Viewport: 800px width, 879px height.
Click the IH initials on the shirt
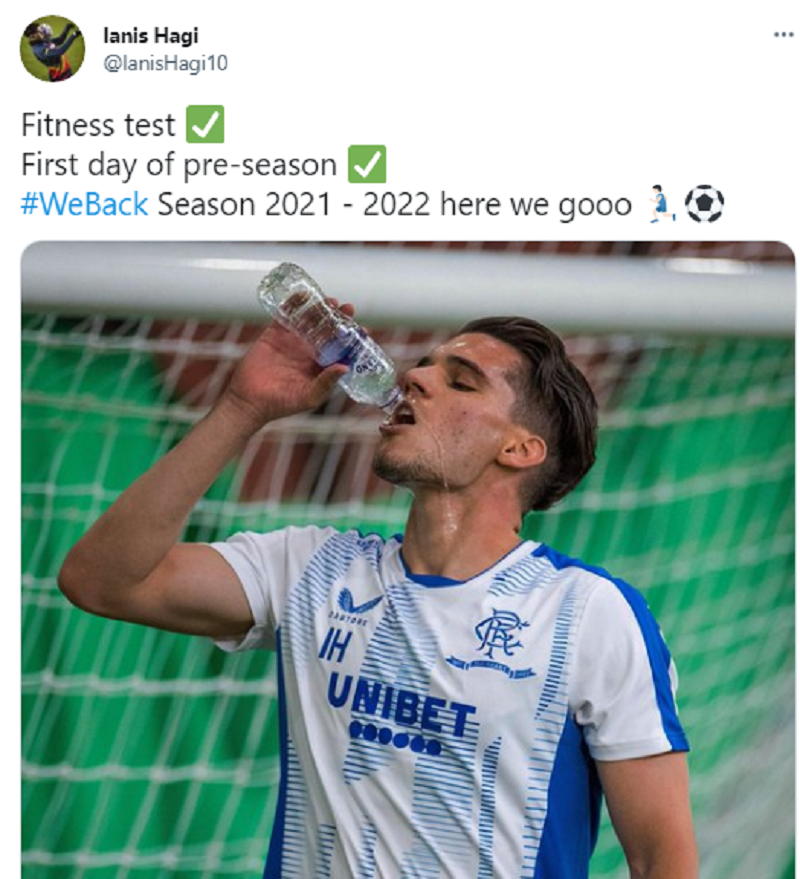point(338,642)
